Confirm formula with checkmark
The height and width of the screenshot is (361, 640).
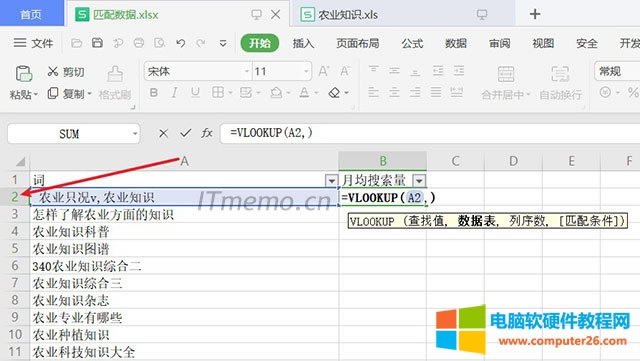point(185,133)
